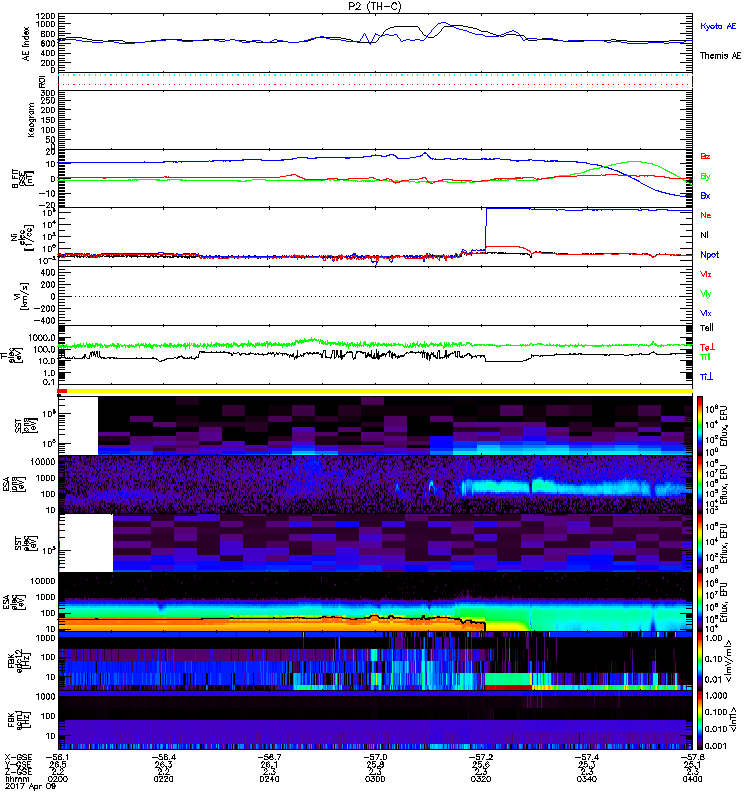The height and width of the screenshot is (800, 750).
Task: Click the white data gap in SST ions panel
Action: coord(78,426)
